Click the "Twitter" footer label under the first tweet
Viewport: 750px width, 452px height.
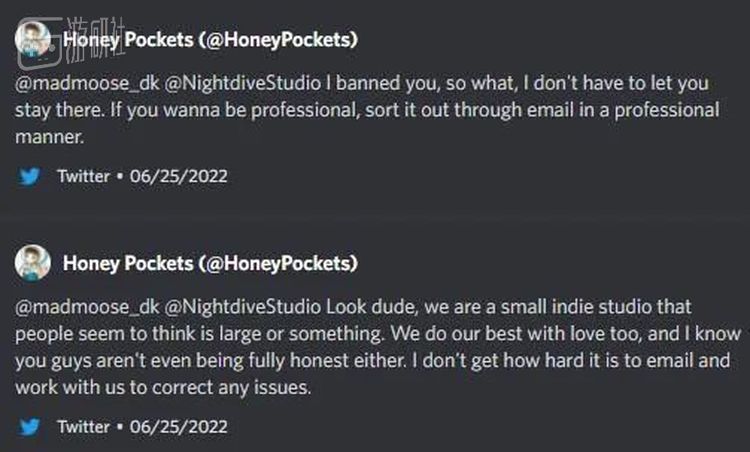(x=83, y=176)
